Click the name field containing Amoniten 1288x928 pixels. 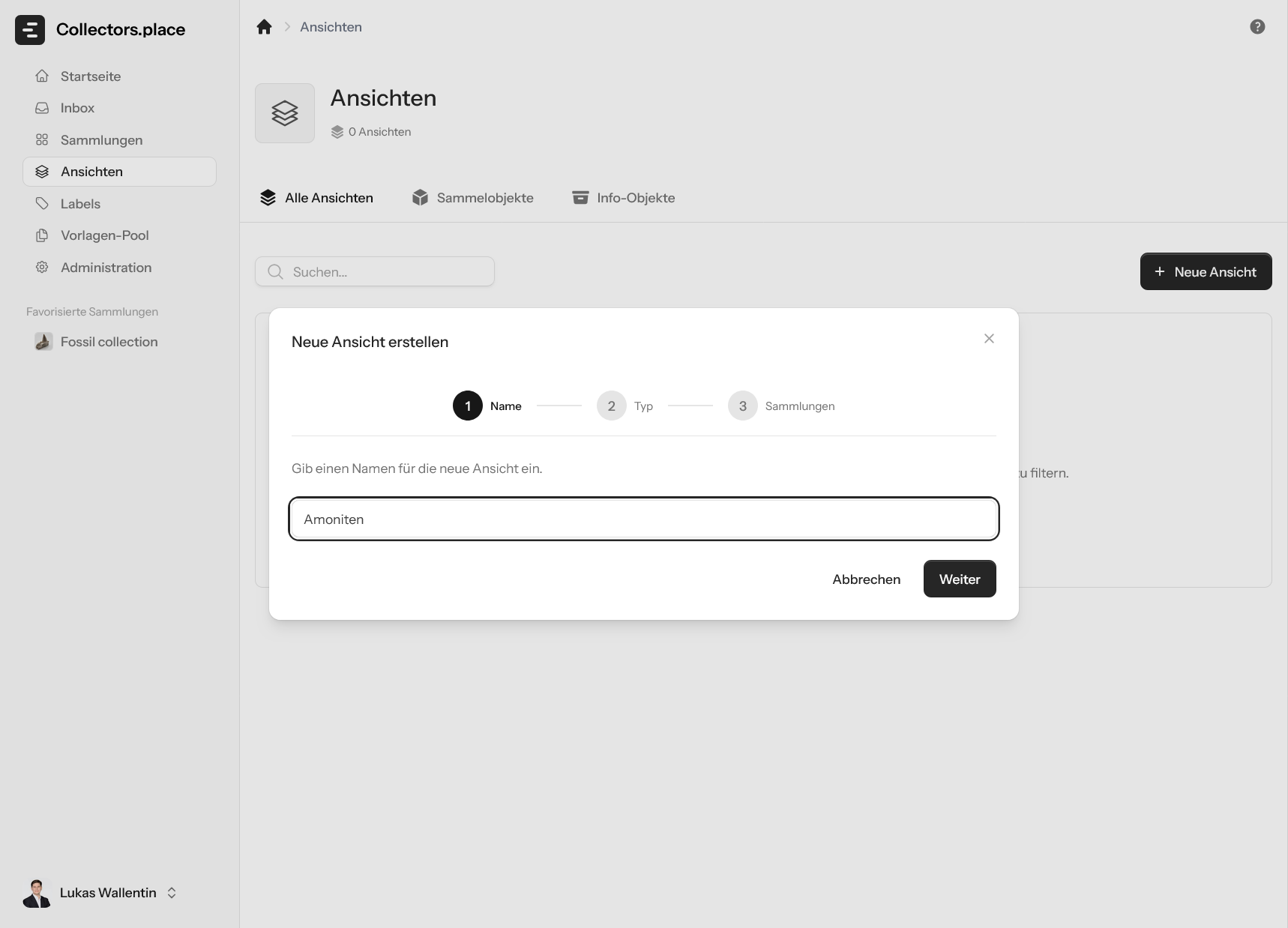pyautogui.click(x=644, y=519)
